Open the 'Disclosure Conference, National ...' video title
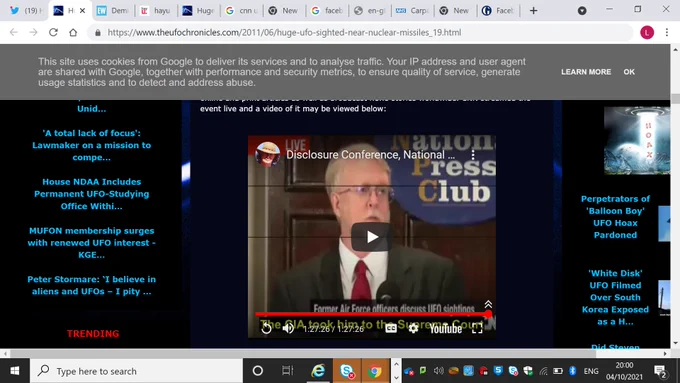This screenshot has width=680, height=383. click(370, 155)
